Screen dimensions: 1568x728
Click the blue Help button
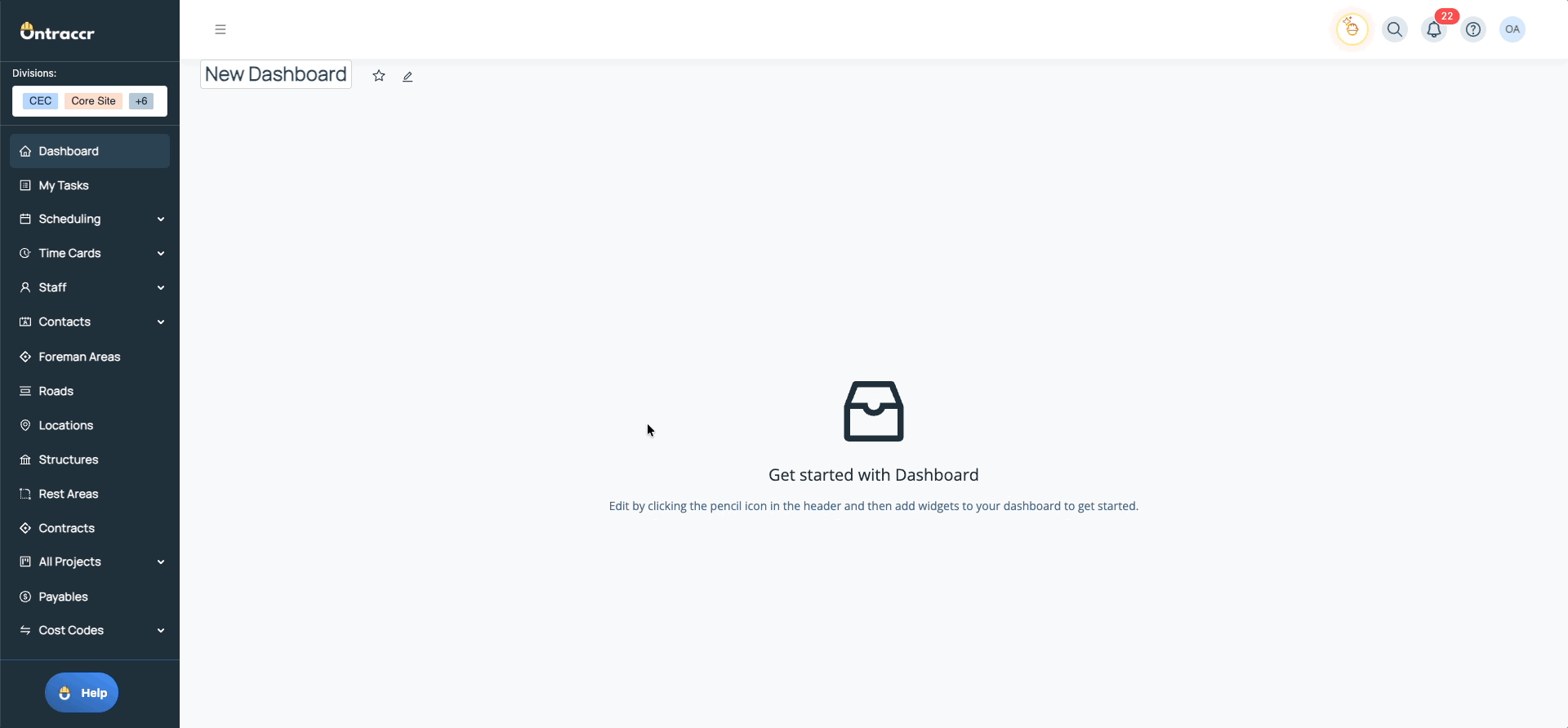82,693
